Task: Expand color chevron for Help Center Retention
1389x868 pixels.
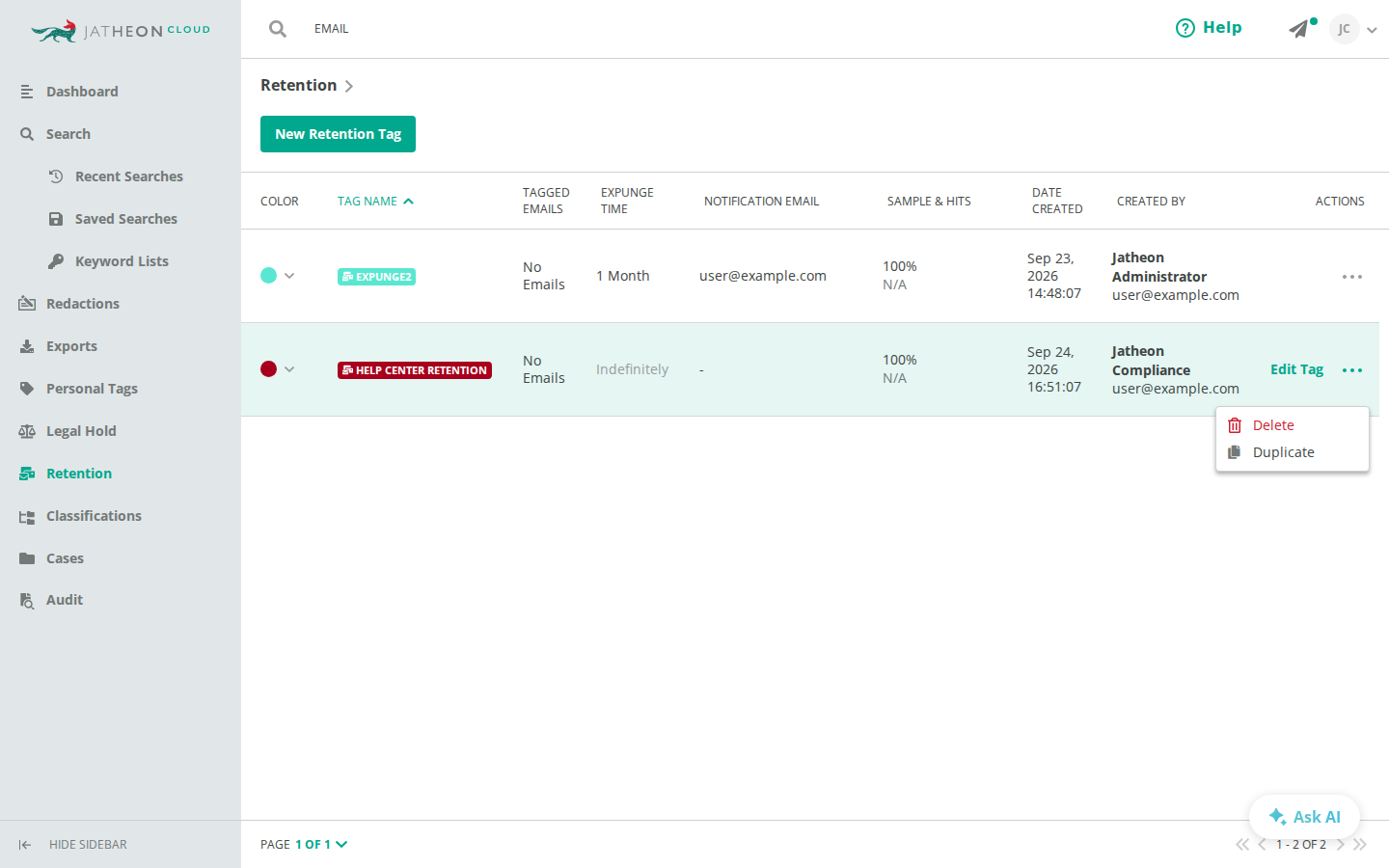Action: pos(289,369)
